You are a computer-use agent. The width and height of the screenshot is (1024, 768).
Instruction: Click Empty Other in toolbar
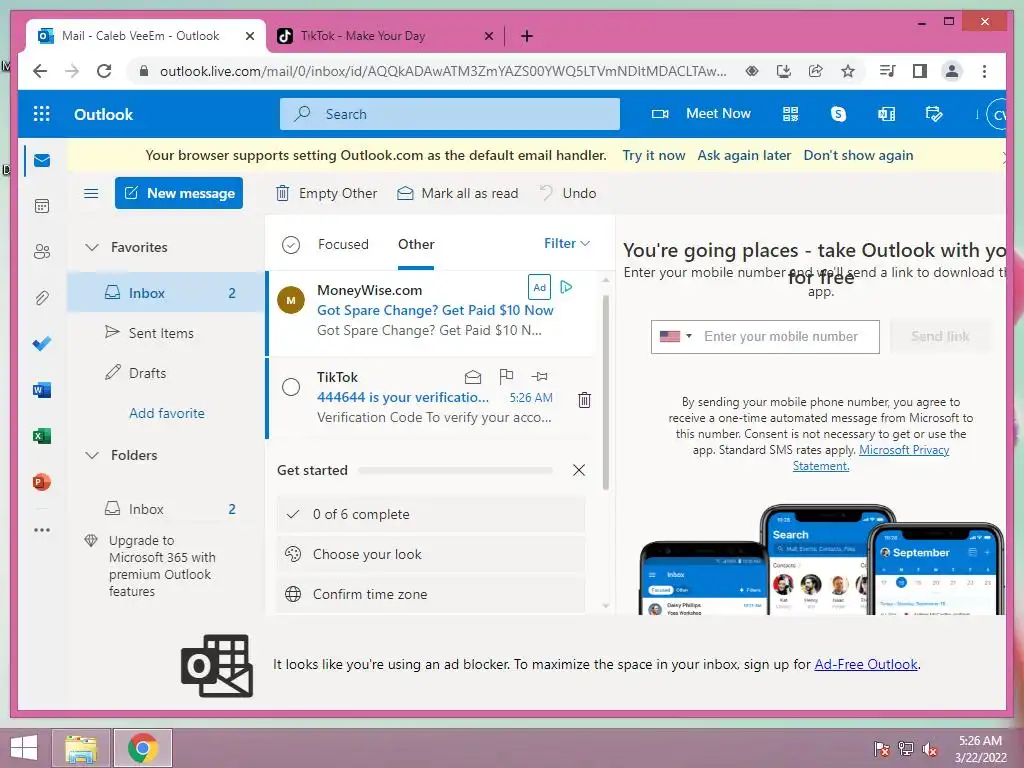(x=327, y=193)
